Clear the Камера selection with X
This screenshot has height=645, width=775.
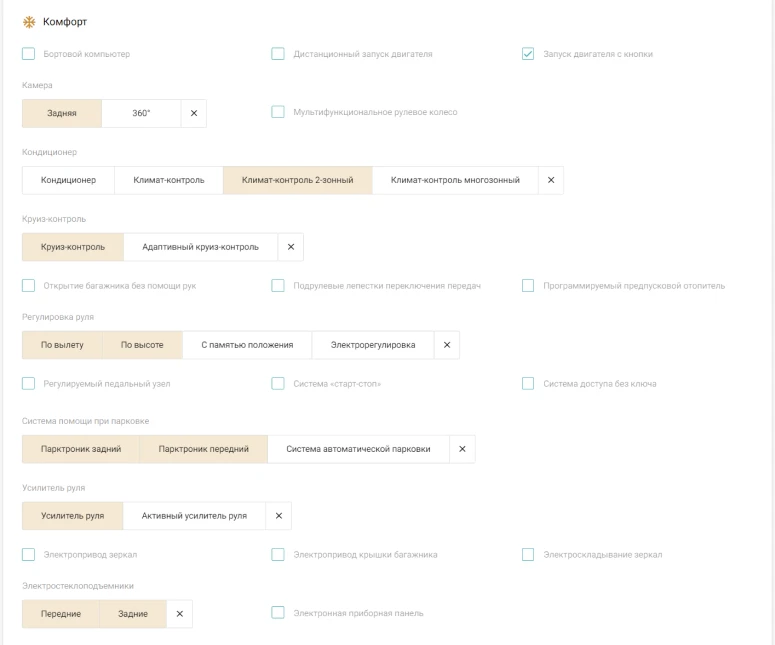pos(194,113)
